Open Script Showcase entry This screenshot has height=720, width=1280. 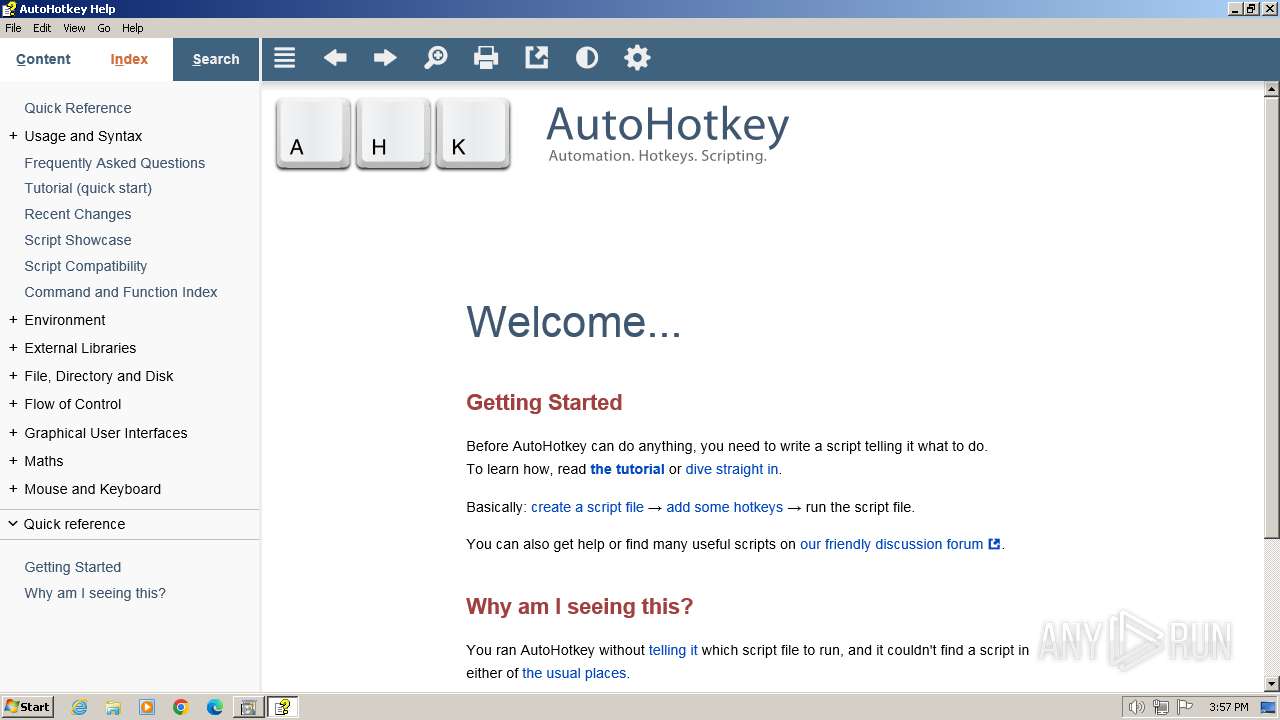(78, 240)
